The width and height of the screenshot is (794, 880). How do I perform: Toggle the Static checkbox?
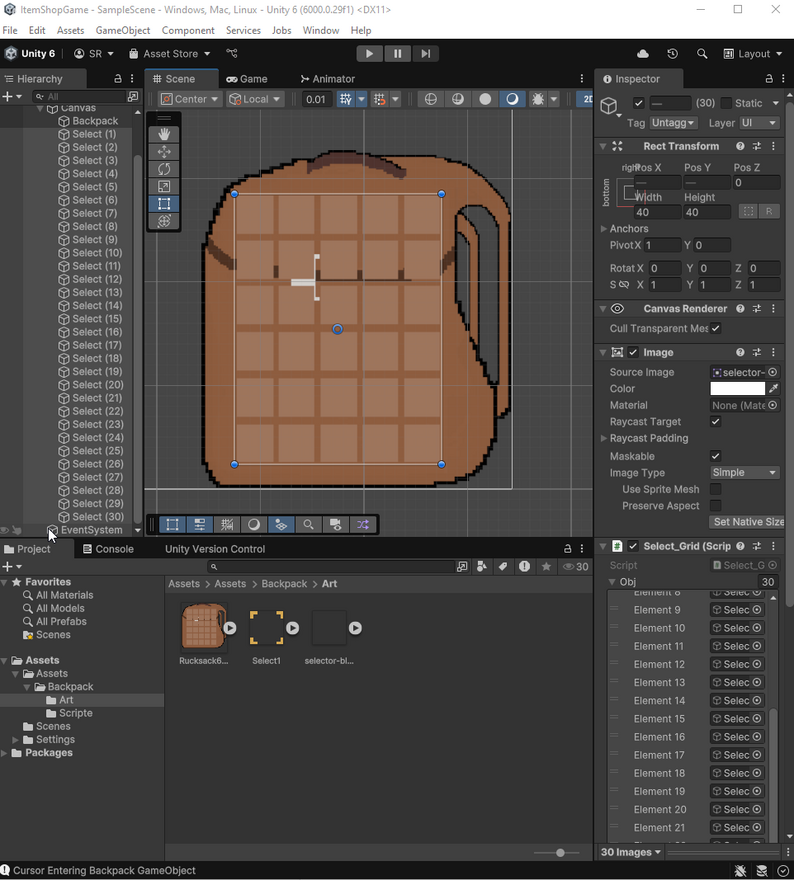[726, 103]
